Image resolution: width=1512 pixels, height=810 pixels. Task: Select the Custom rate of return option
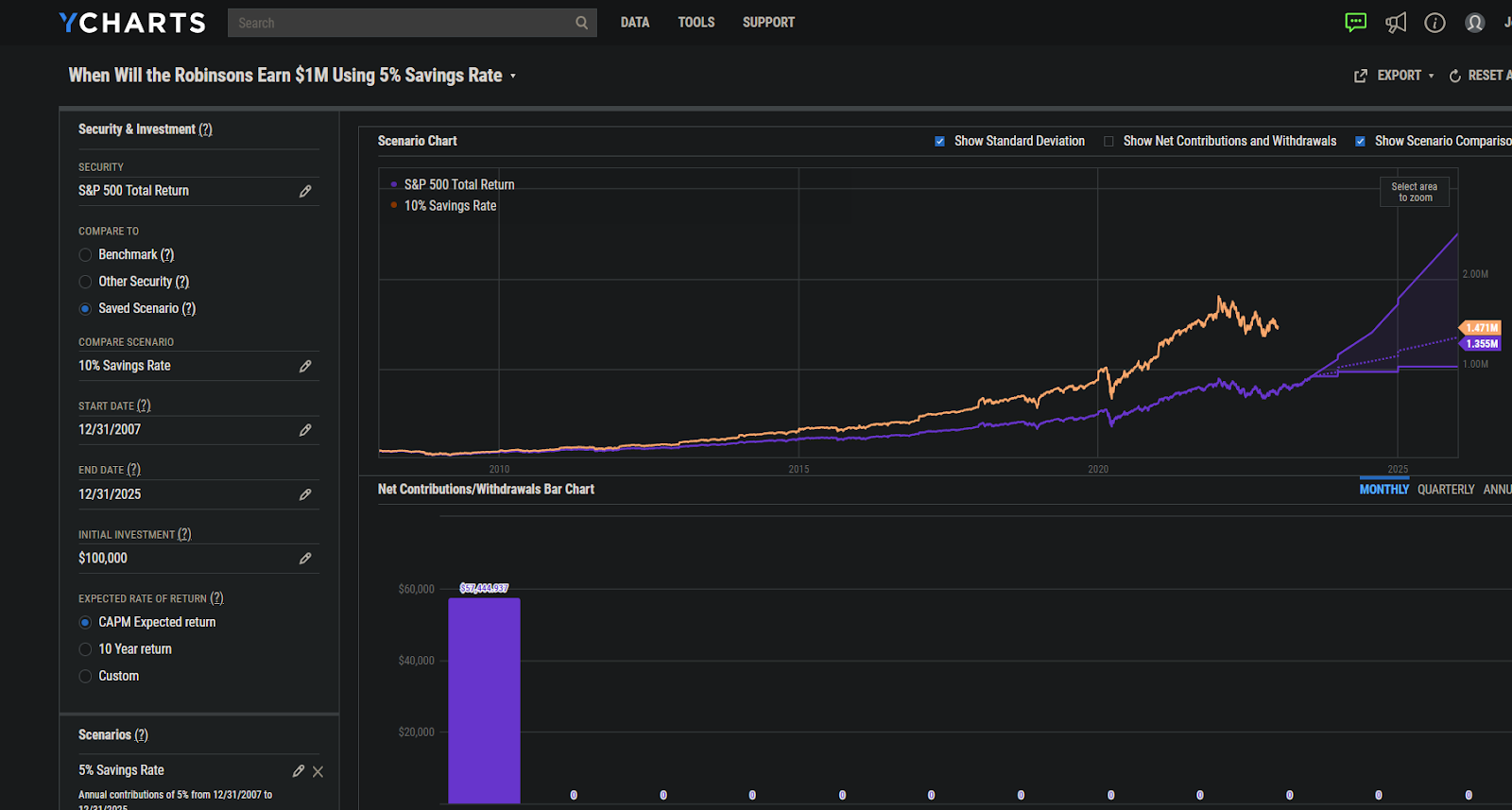pos(85,677)
